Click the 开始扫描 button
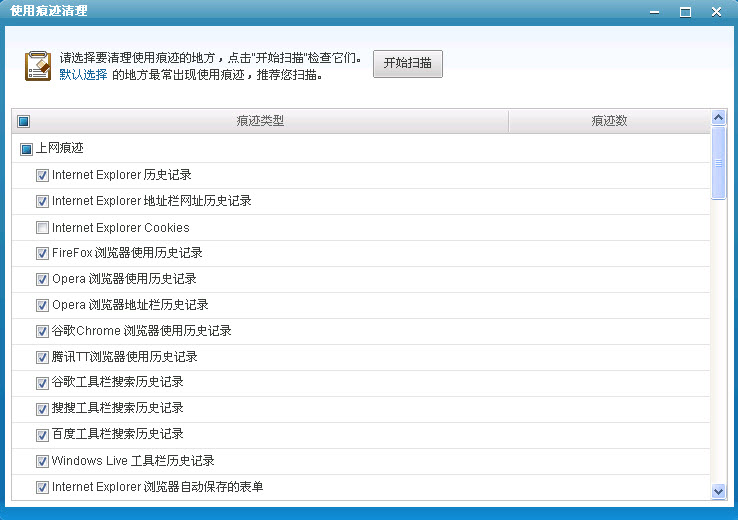The width and height of the screenshot is (738, 520). [407, 63]
